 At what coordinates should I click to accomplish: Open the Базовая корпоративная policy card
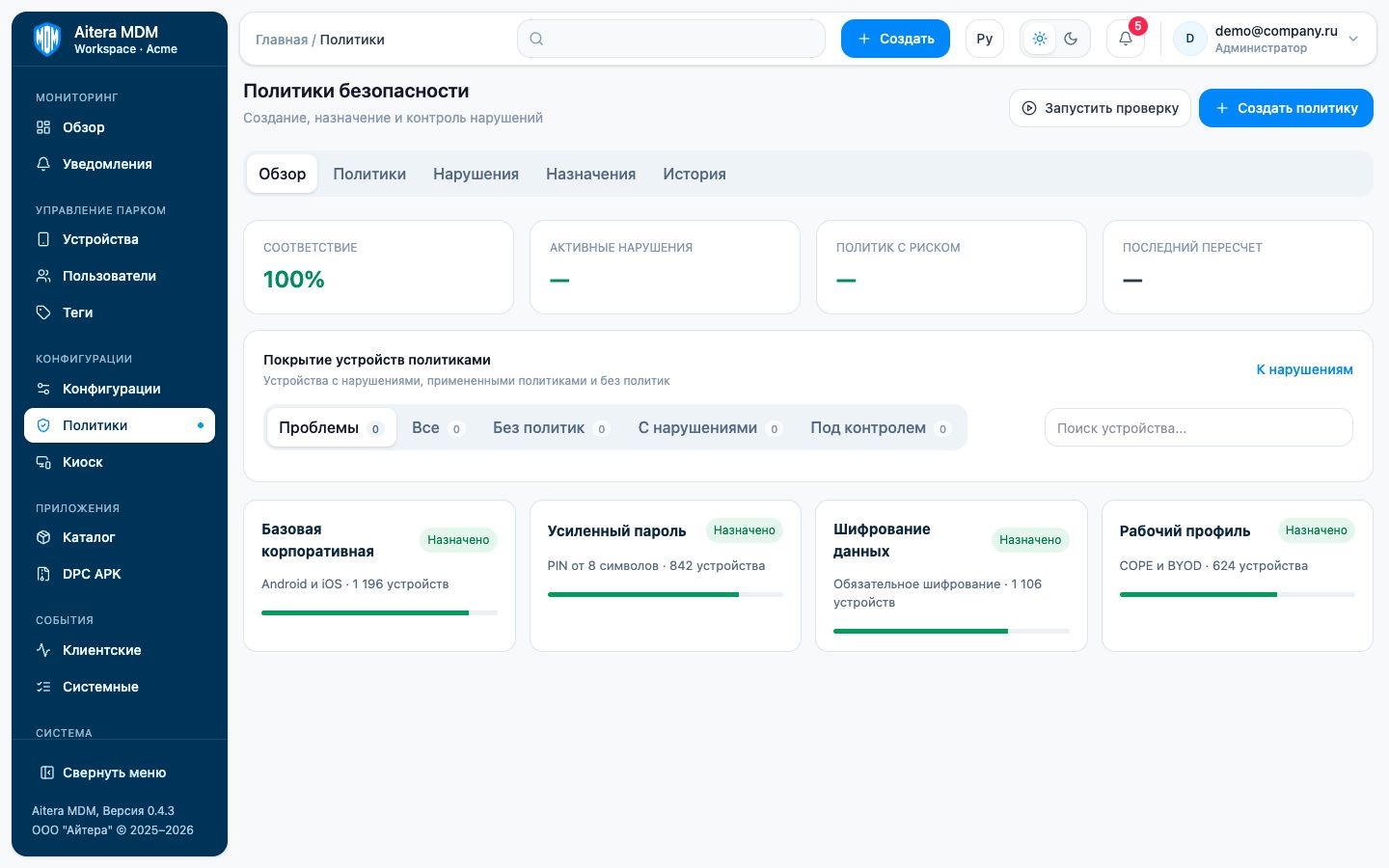point(379,576)
